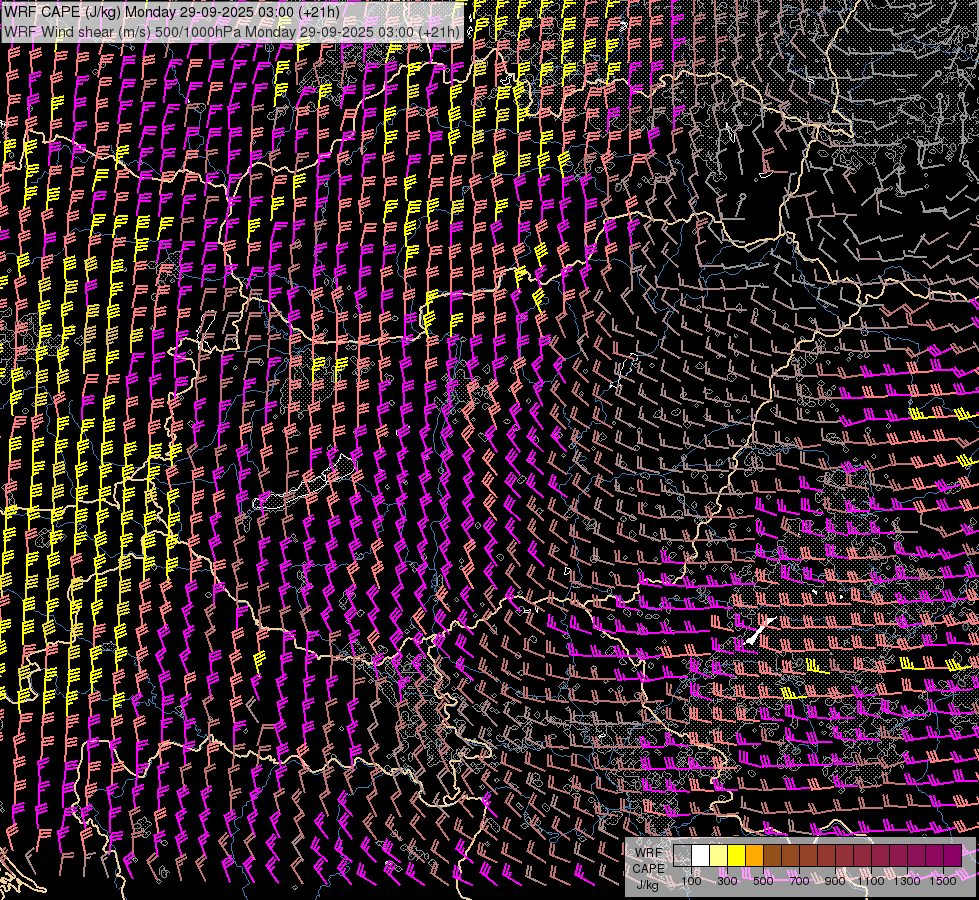The image size is (979, 900).
Task: Click the 'J/kg' unit label in legend
Action: point(648,884)
